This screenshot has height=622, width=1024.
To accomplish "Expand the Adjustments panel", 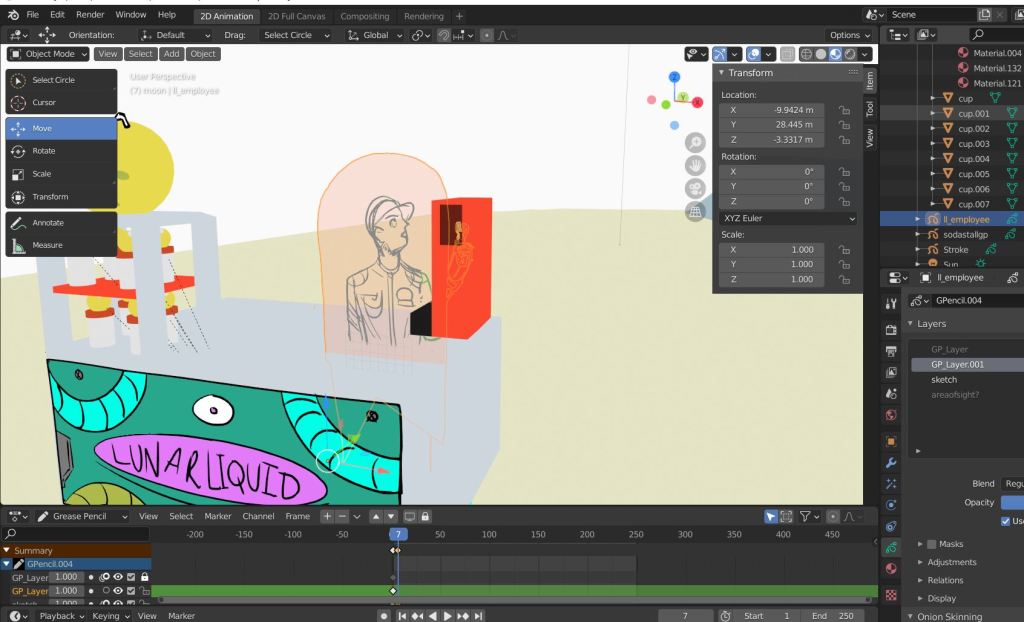I will [x=950, y=562].
